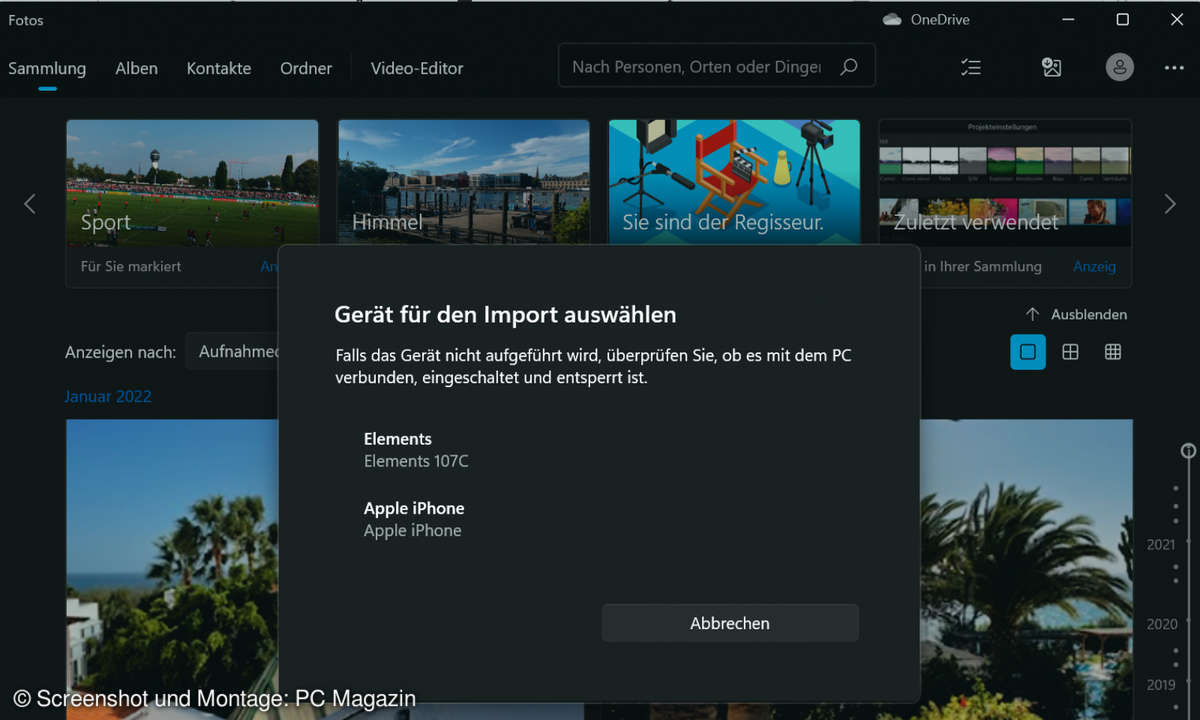Jump to 2020 on timeline scrollbar
Viewport: 1200px width, 720px height.
click(x=1162, y=624)
